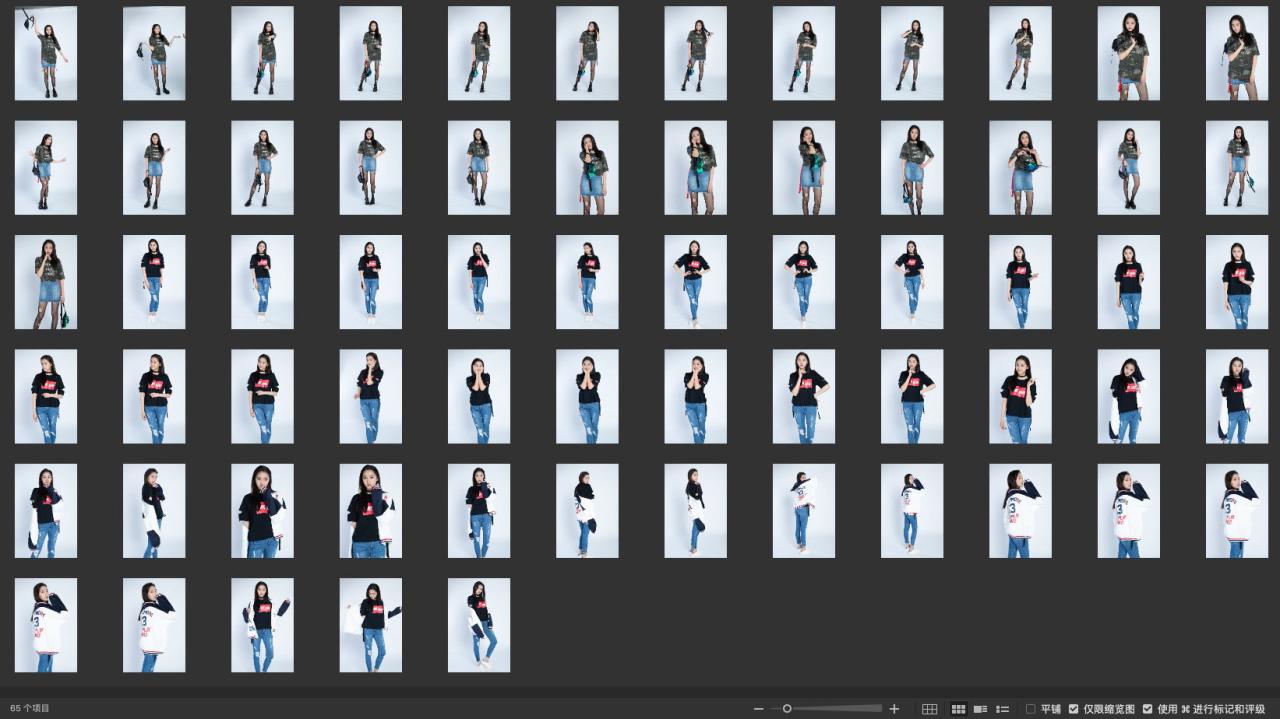Select the first thumbnail in the third row
The height and width of the screenshot is (719, 1280).
pos(46,282)
